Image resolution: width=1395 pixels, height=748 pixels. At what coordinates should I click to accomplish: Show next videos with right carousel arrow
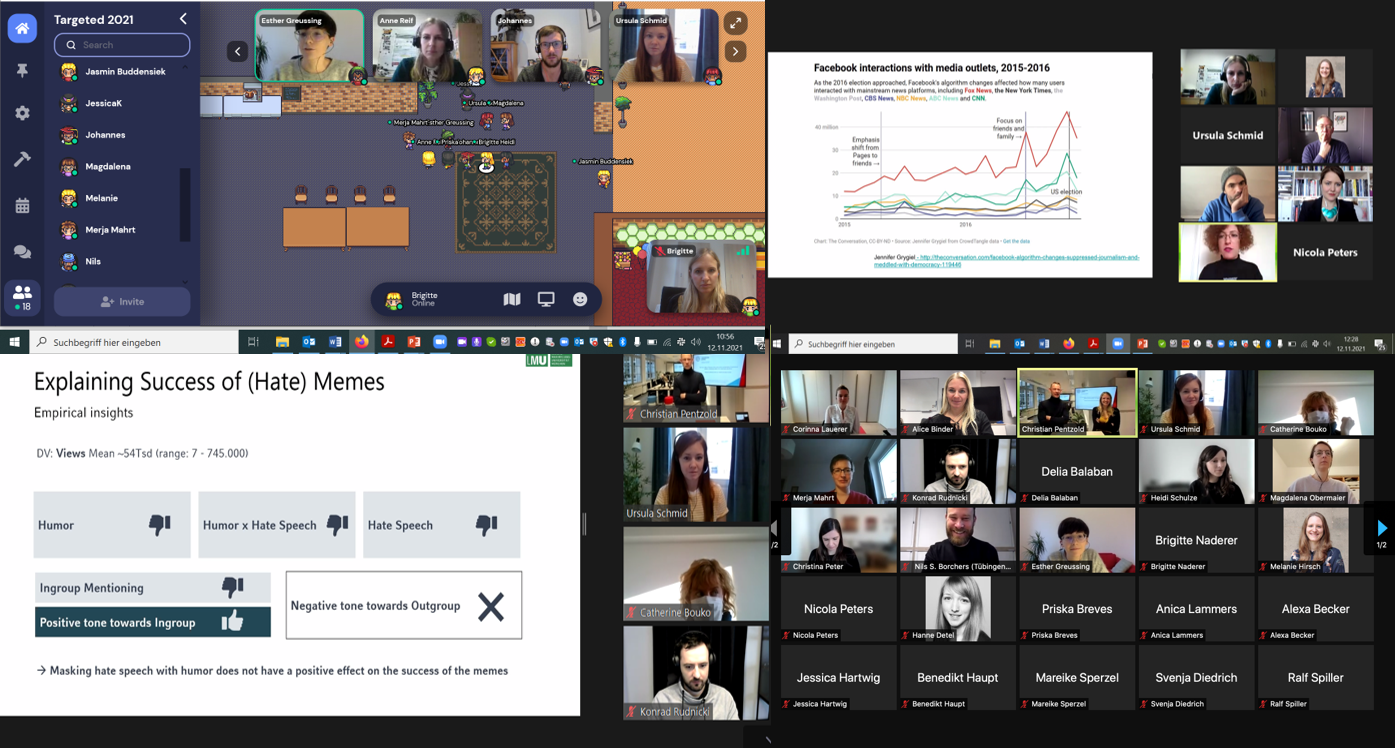pyautogui.click(x=735, y=51)
